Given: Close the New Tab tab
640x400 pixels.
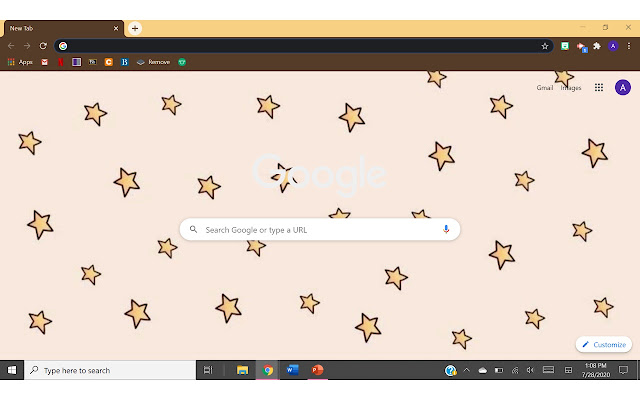Looking at the screenshot, I should pos(116,29).
